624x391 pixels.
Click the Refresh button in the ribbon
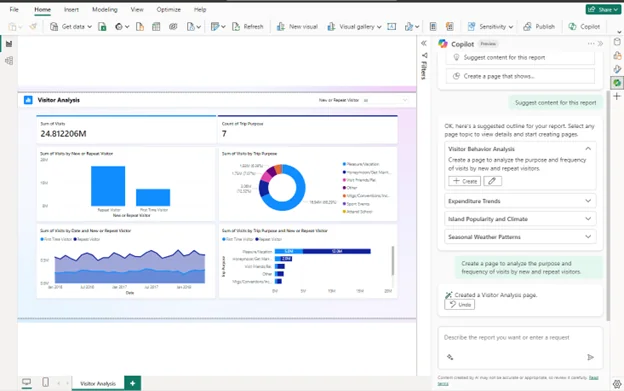pos(248,27)
